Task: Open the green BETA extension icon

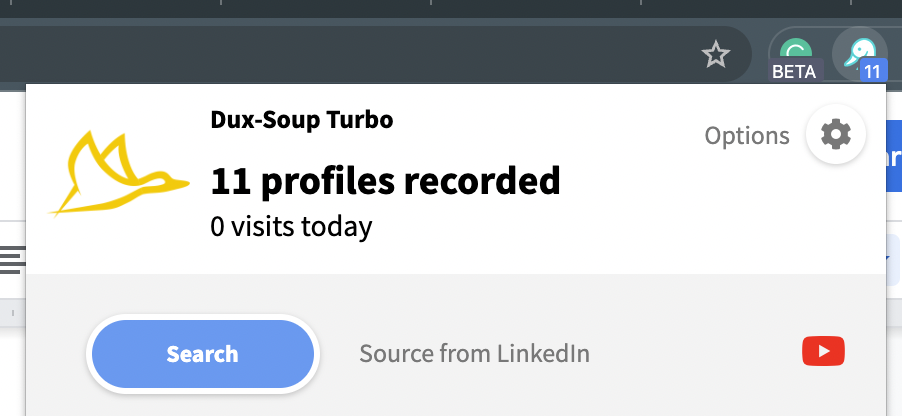Action: tap(798, 52)
